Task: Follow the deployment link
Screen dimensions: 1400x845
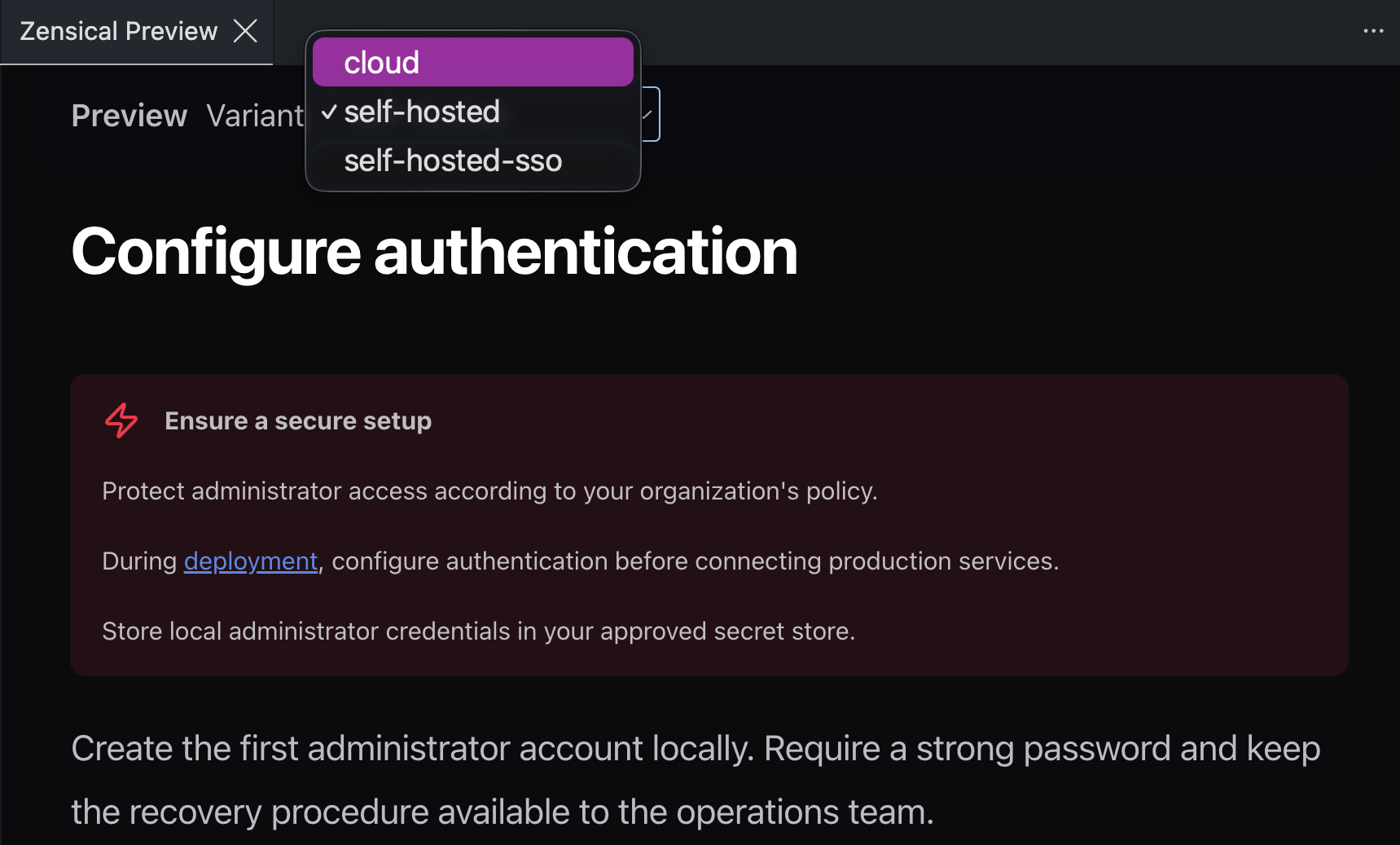Action: (250, 561)
